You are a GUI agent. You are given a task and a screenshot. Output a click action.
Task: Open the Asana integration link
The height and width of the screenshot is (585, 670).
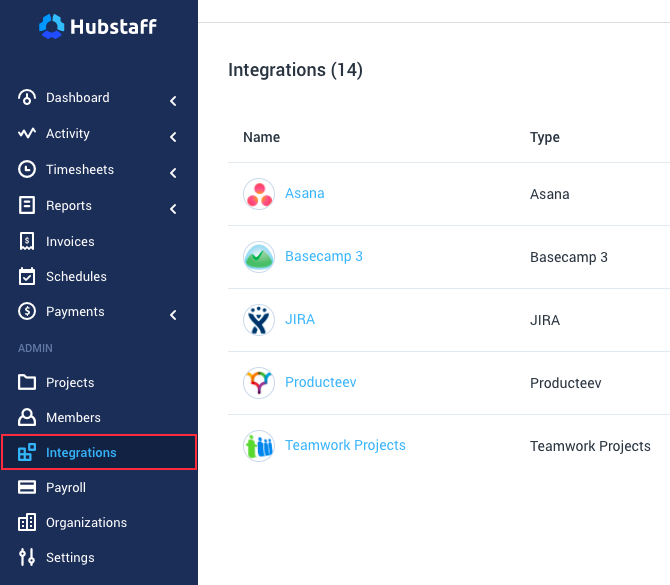[305, 193]
